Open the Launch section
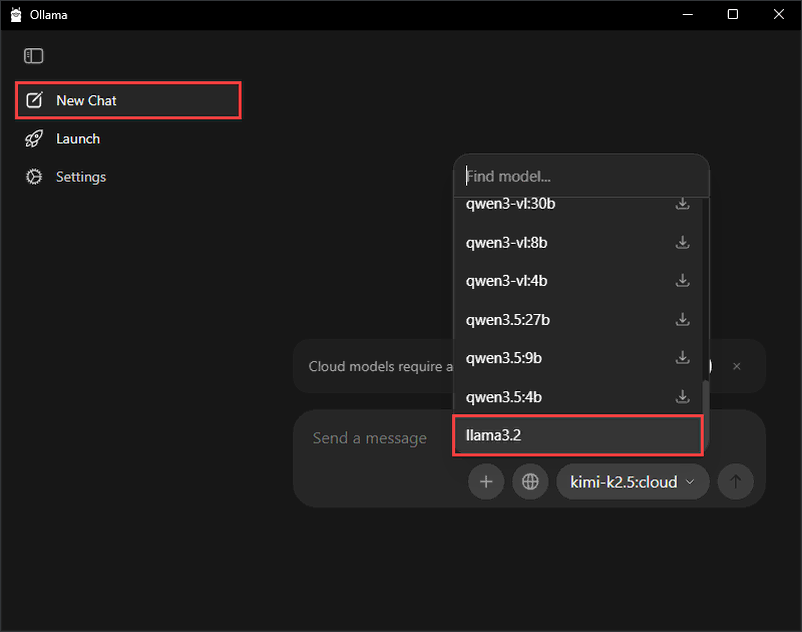 [128, 139]
